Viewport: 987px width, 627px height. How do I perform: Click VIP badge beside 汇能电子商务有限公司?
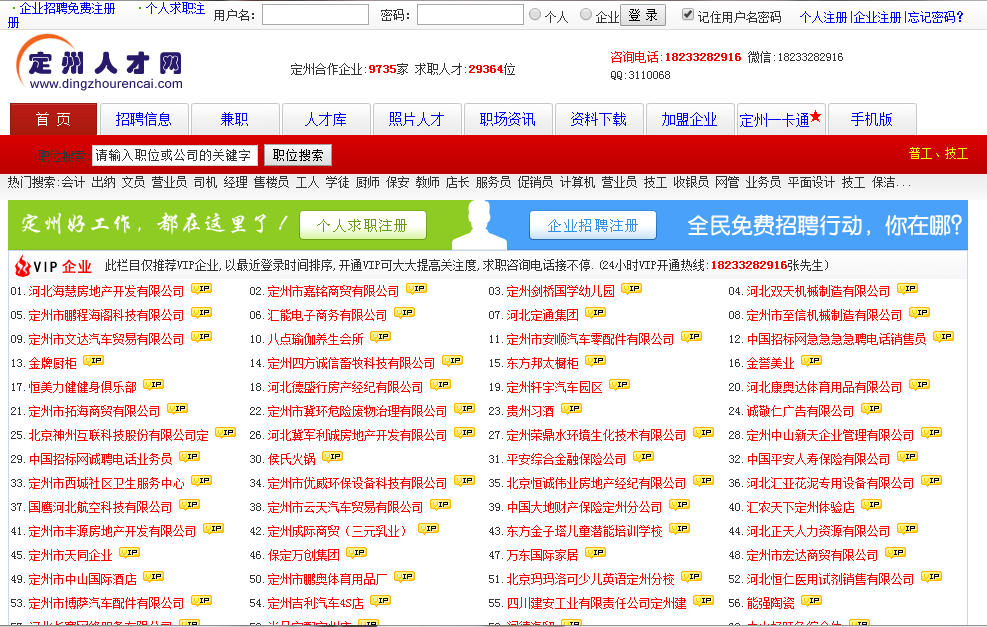[x=405, y=313]
